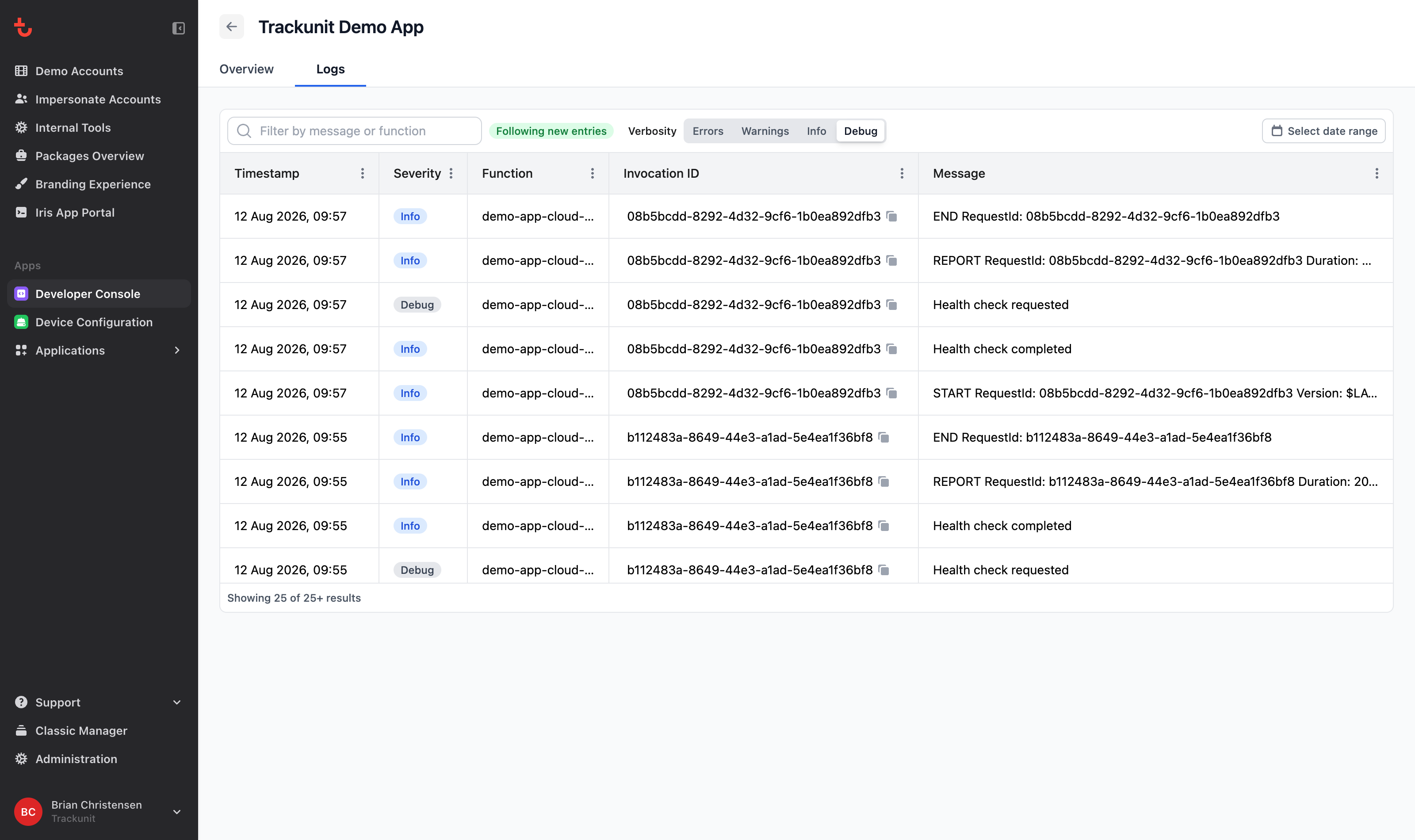This screenshot has width=1415, height=840.
Task: Copy invocation ID of 09:57 Health check completed row
Action: point(892,349)
